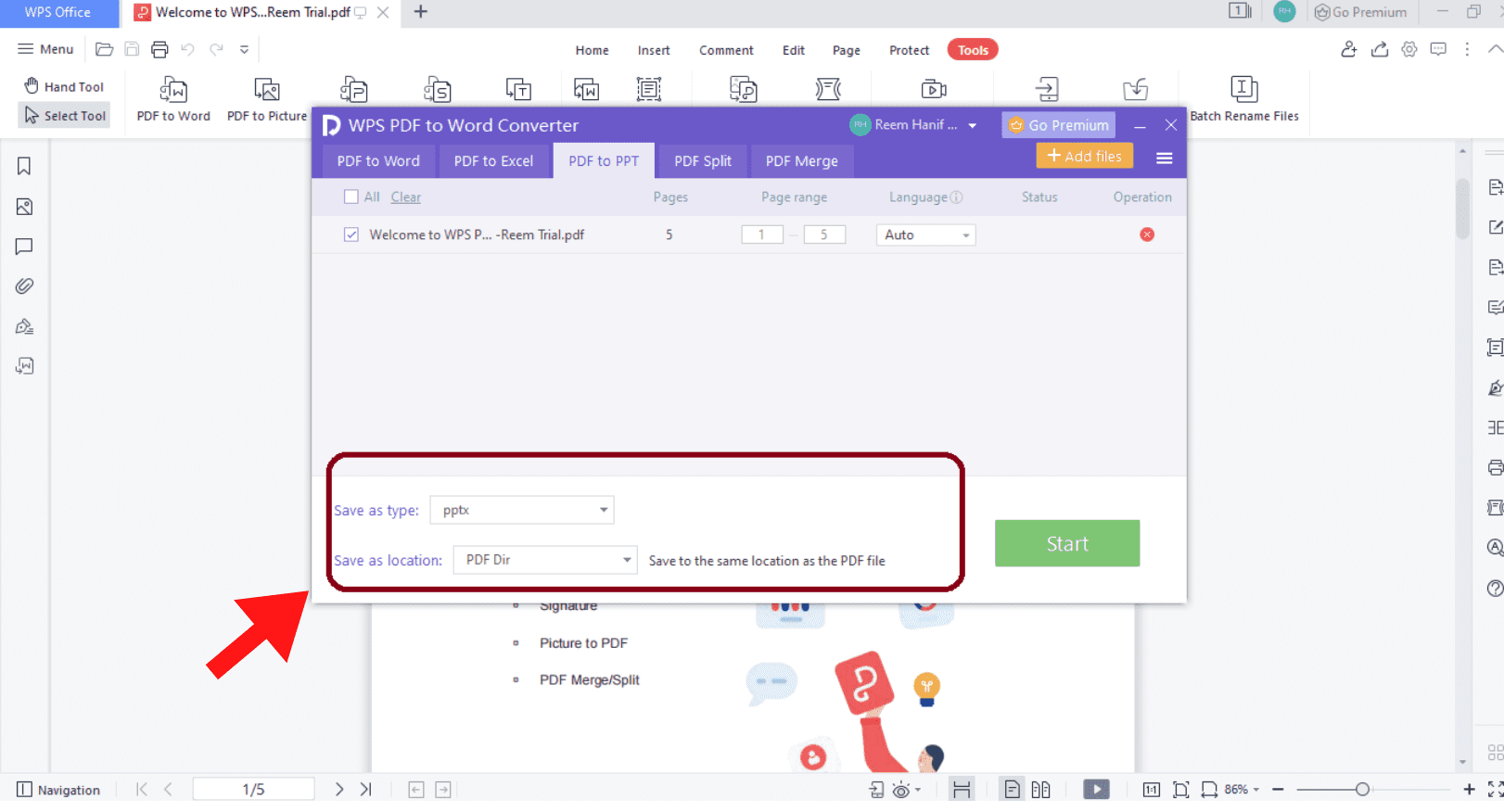Open the PDF to Word tool in ribbon
The image size is (1504, 812).
click(x=173, y=99)
